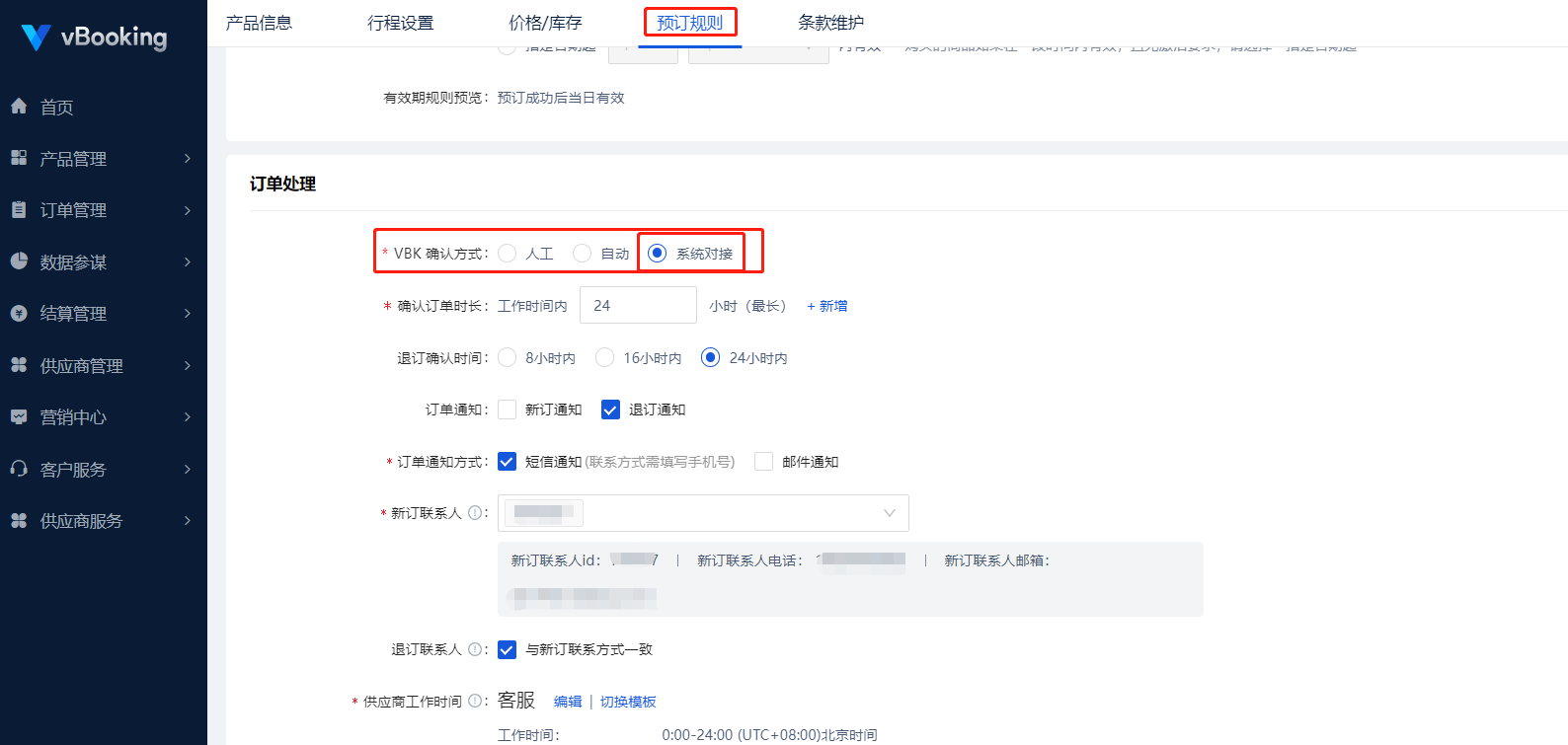This screenshot has width=1568, height=745.
Task: Choose 16小时内 refund confirmation time
Action: [x=605, y=358]
